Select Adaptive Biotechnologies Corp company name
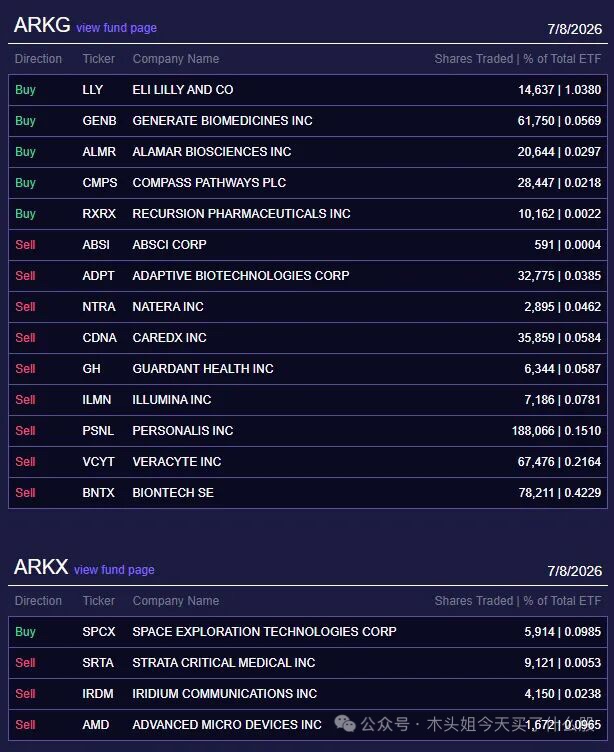Viewport: 614px width, 752px height. coord(241,276)
